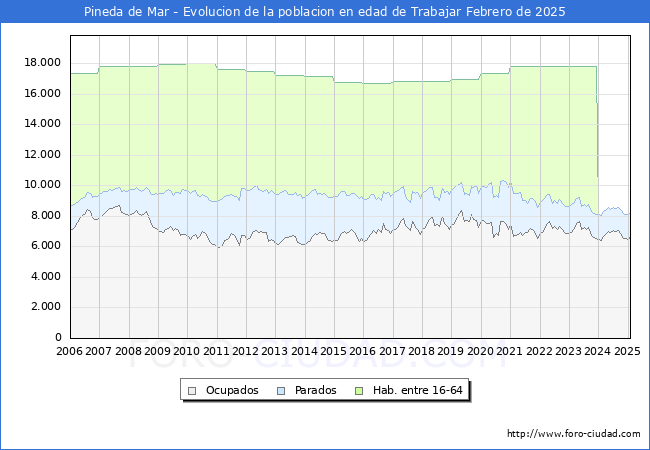Screen dimensions: 650x450
Task: Click the 2017 x-axis year label
Action: (x=393, y=351)
